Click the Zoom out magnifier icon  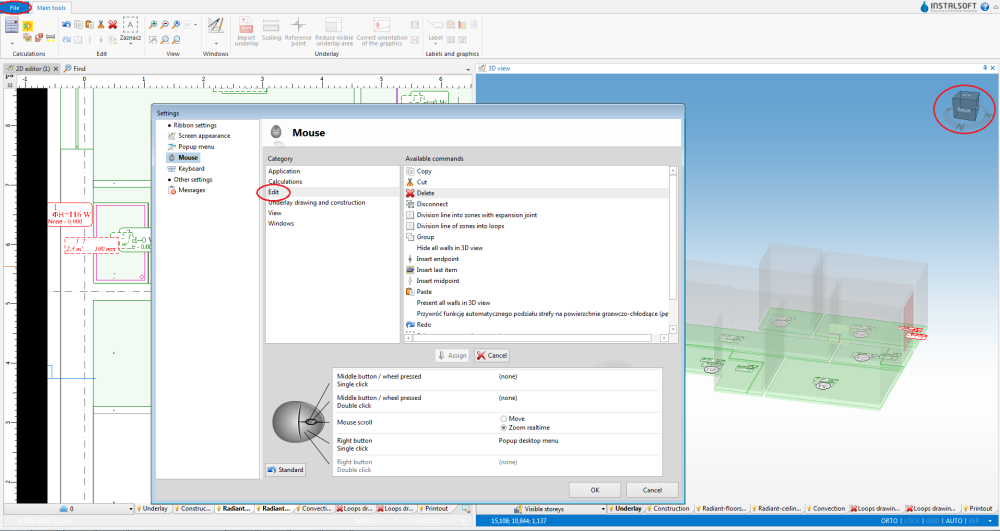[165, 25]
